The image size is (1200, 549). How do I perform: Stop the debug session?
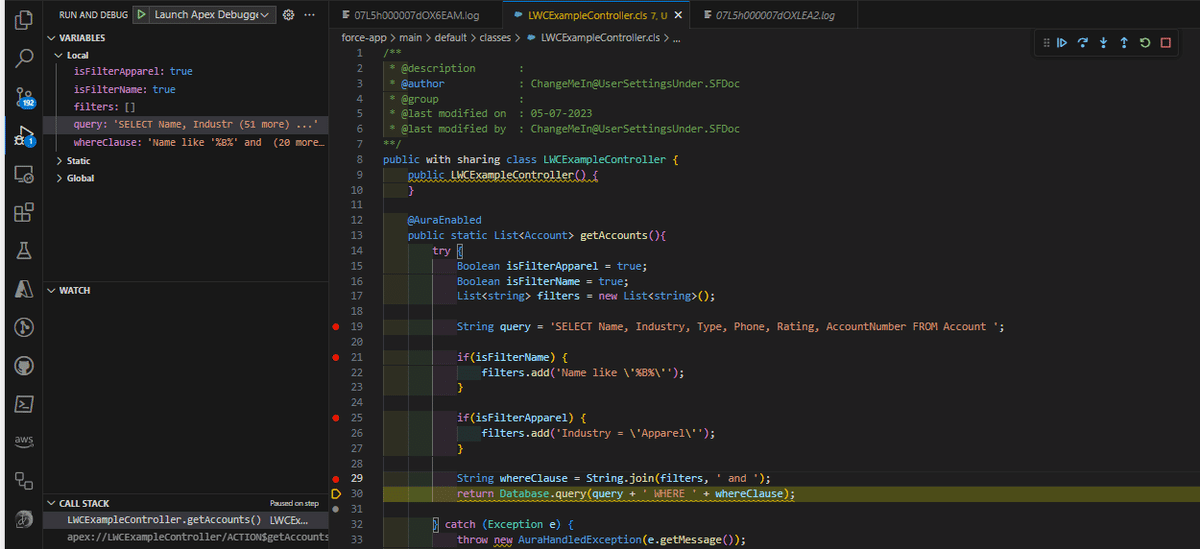[1166, 43]
